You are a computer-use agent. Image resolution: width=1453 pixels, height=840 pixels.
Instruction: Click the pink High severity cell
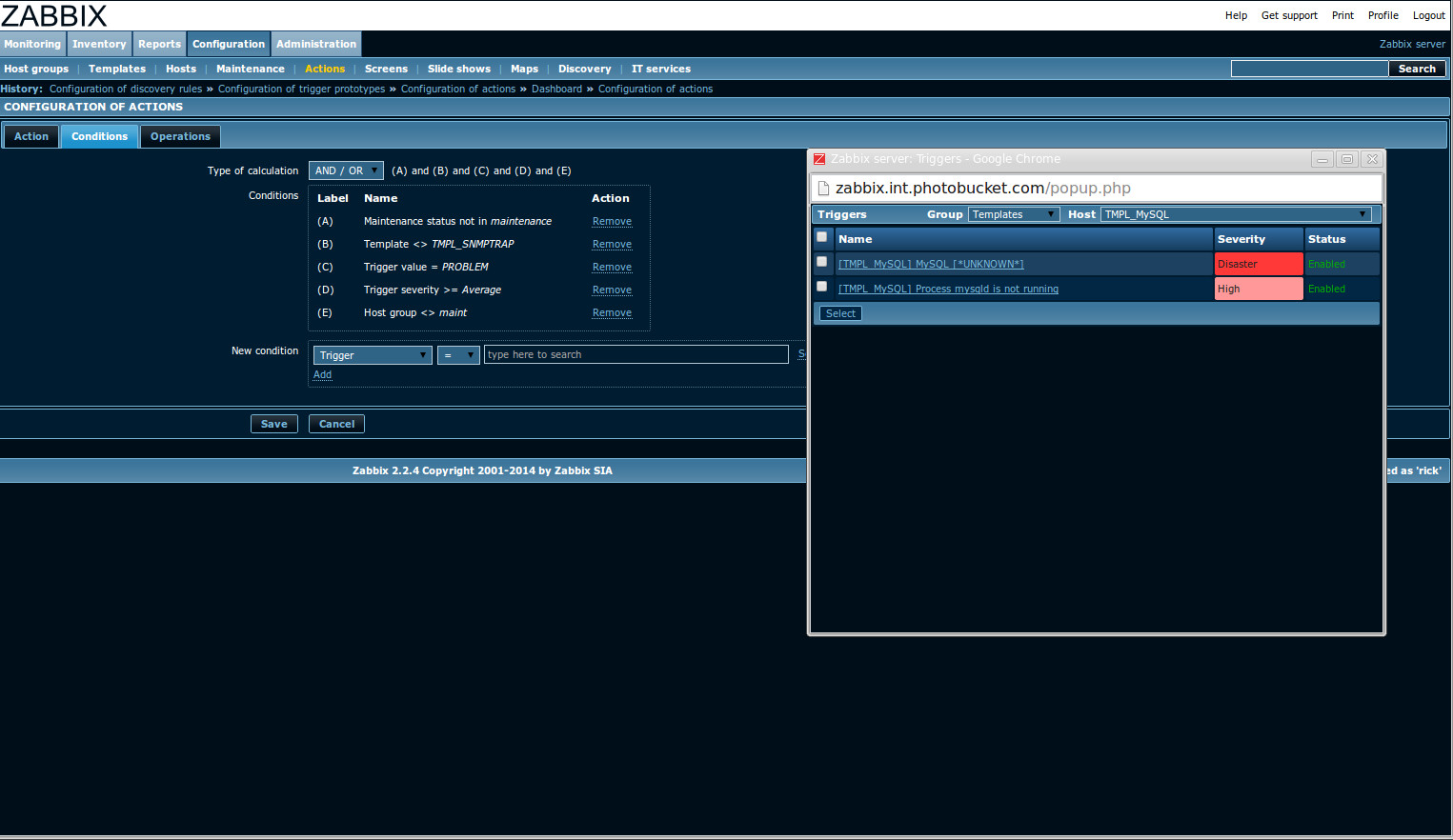pos(1259,289)
